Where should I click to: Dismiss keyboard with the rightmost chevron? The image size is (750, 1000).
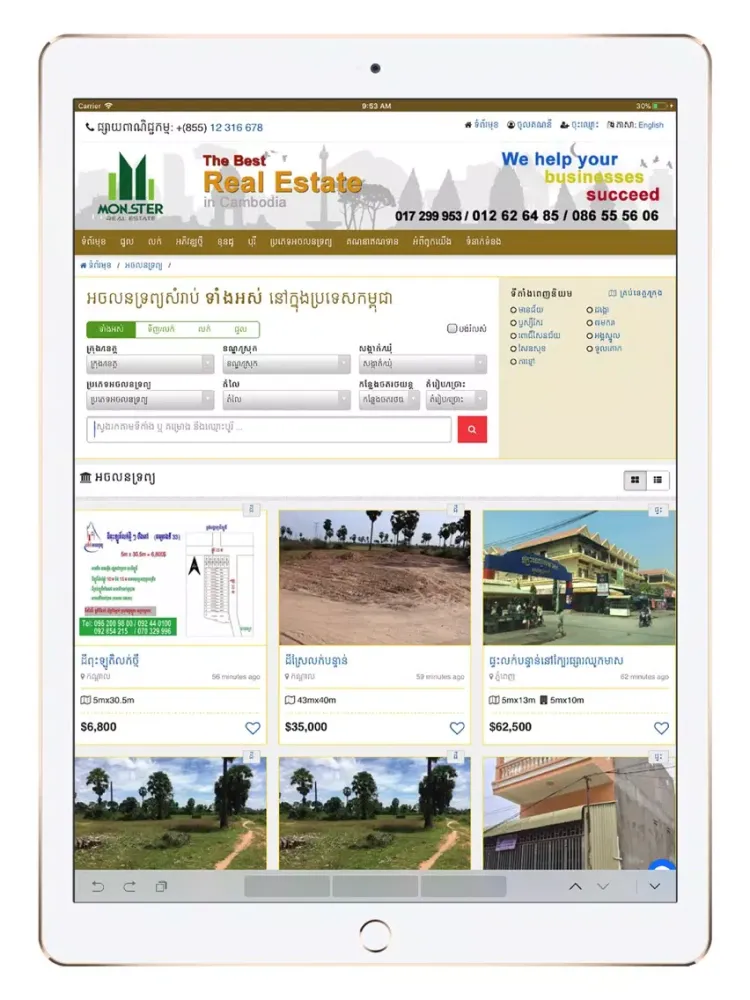pyautogui.click(x=655, y=886)
